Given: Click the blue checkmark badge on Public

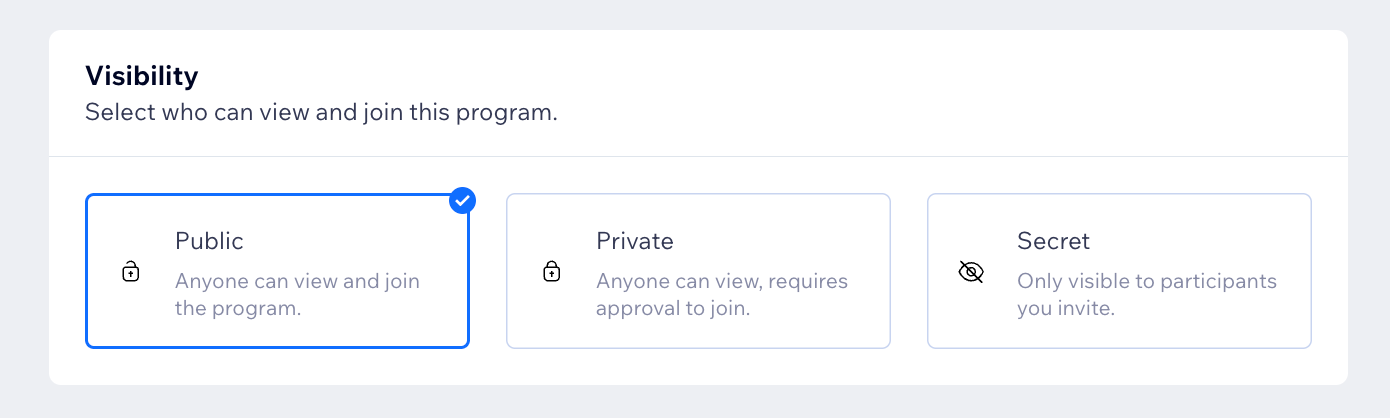Looking at the screenshot, I should pos(461,200).
